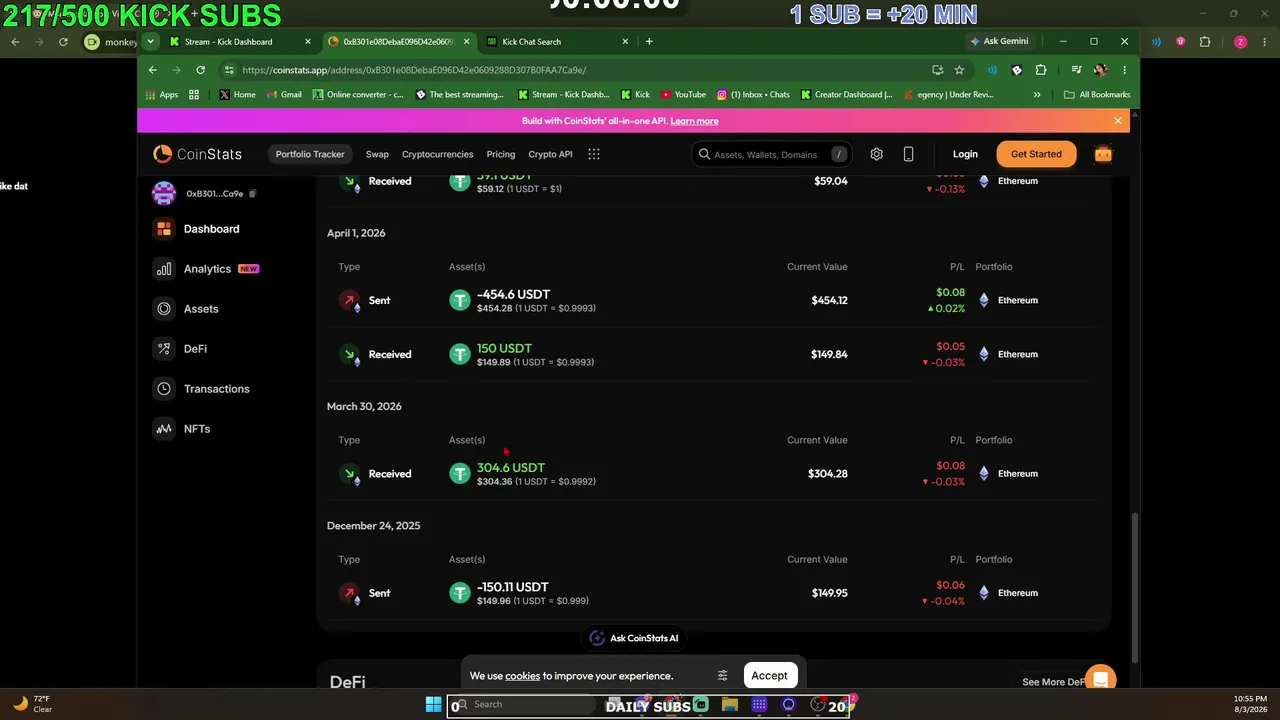Viewport: 1280px width, 720px height.
Task: Close the CoinStats API banner
Action: [x=1117, y=121]
